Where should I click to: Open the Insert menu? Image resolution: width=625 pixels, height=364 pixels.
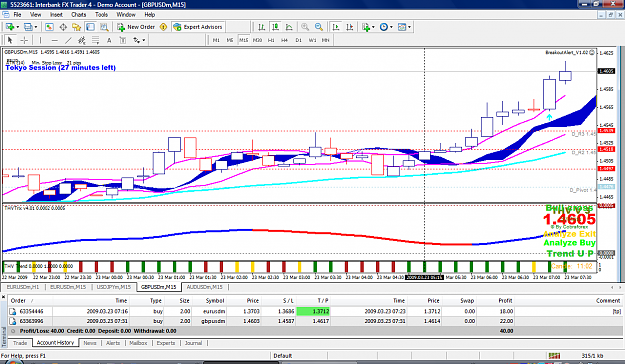56,14
